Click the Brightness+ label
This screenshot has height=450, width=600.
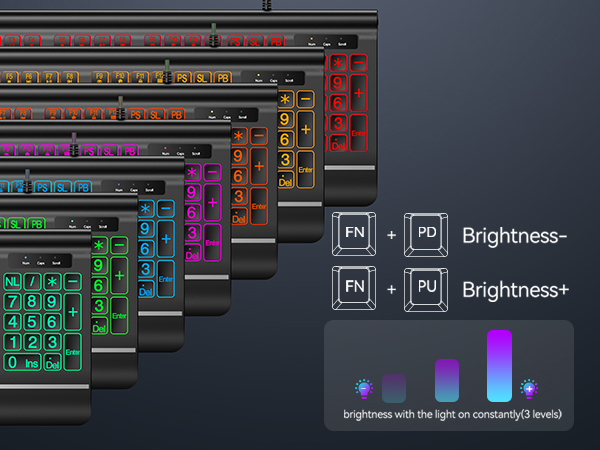(x=515, y=290)
